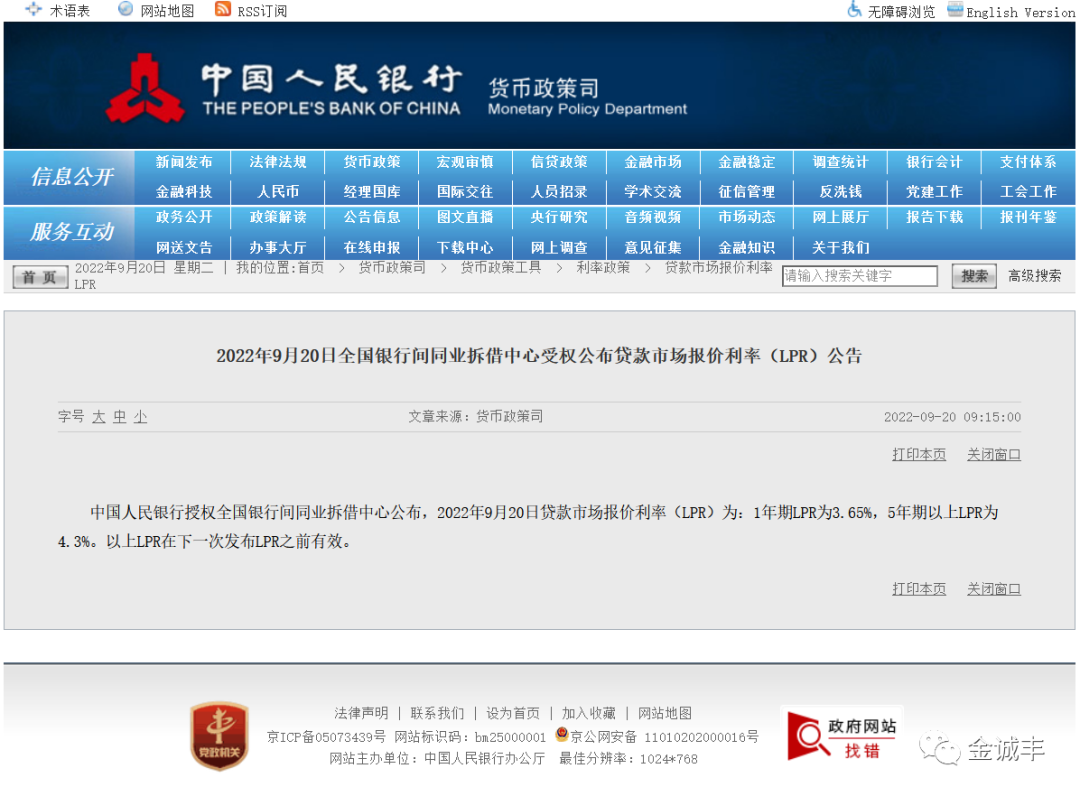This screenshot has width=1080, height=796.
Task: Click the police emblem beside 京公网安备
Action: (x=562, y=735)
